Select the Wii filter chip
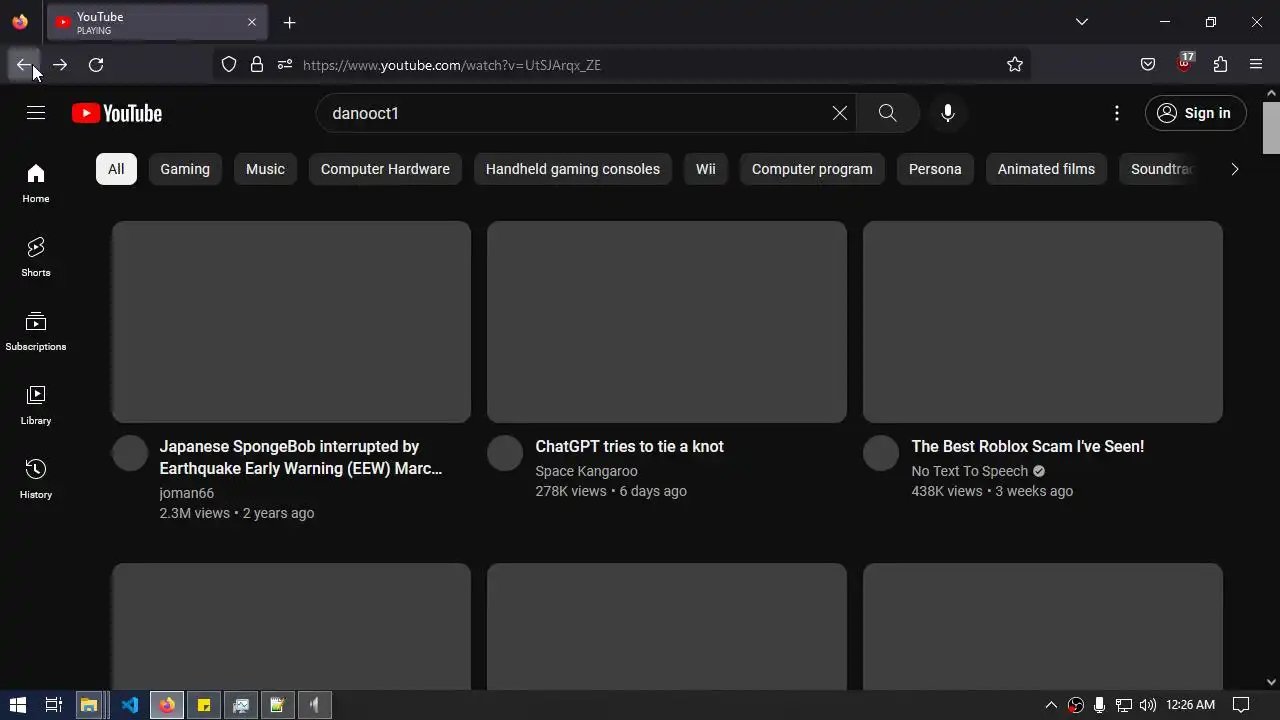 (706, 169)
